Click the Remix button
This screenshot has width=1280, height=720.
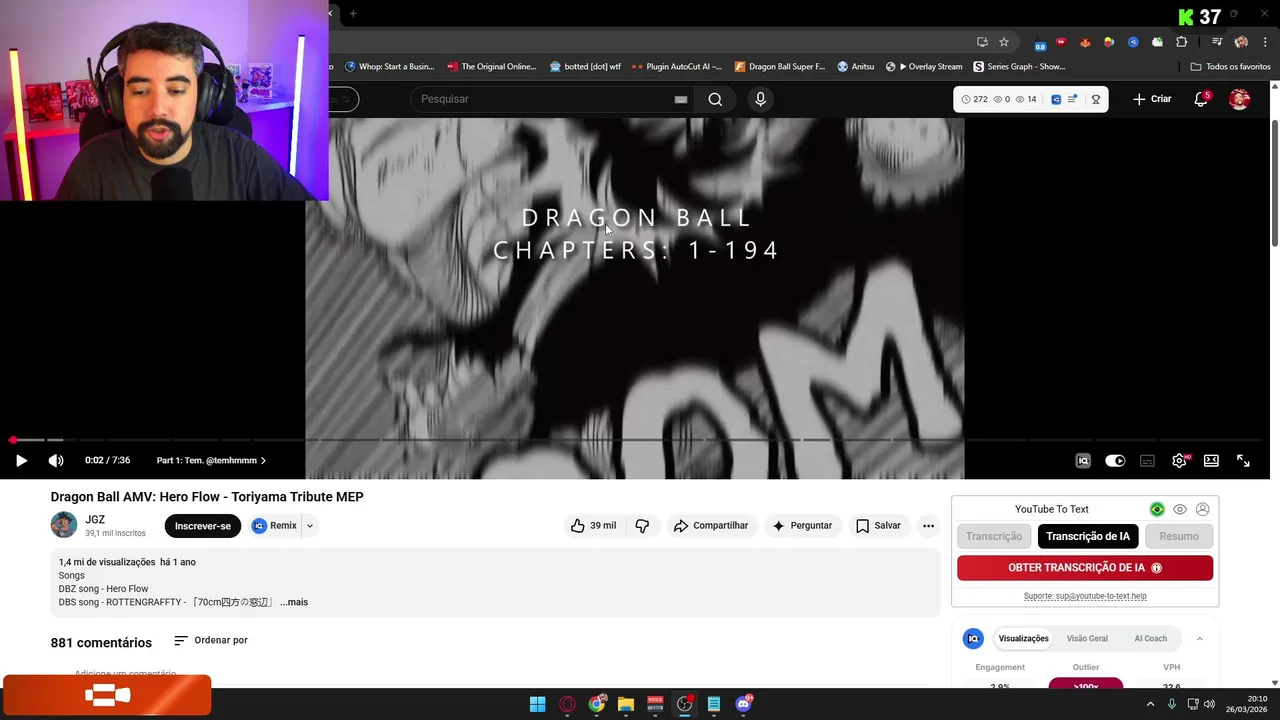274,526
